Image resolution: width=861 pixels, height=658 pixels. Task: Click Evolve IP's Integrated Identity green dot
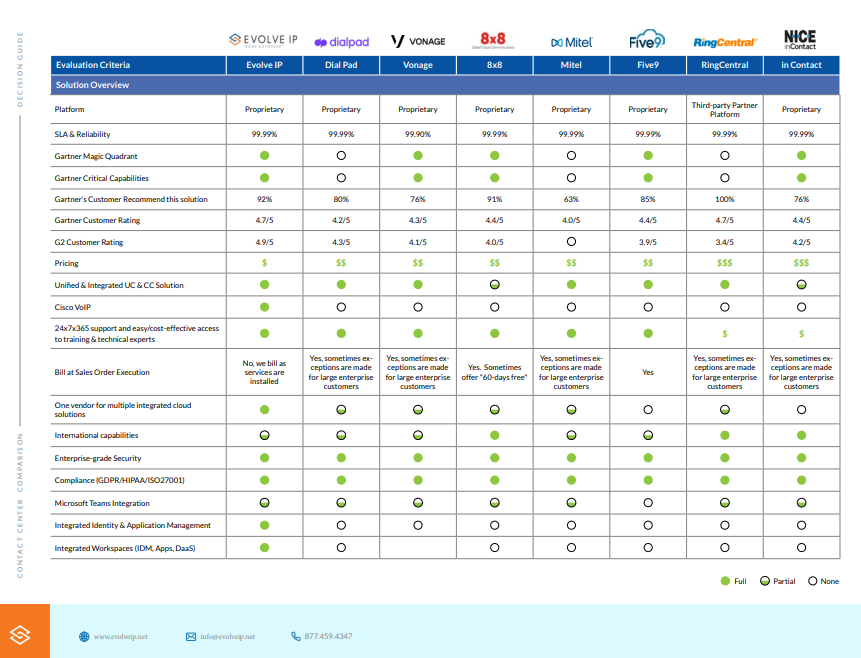(x=265, y=525)
